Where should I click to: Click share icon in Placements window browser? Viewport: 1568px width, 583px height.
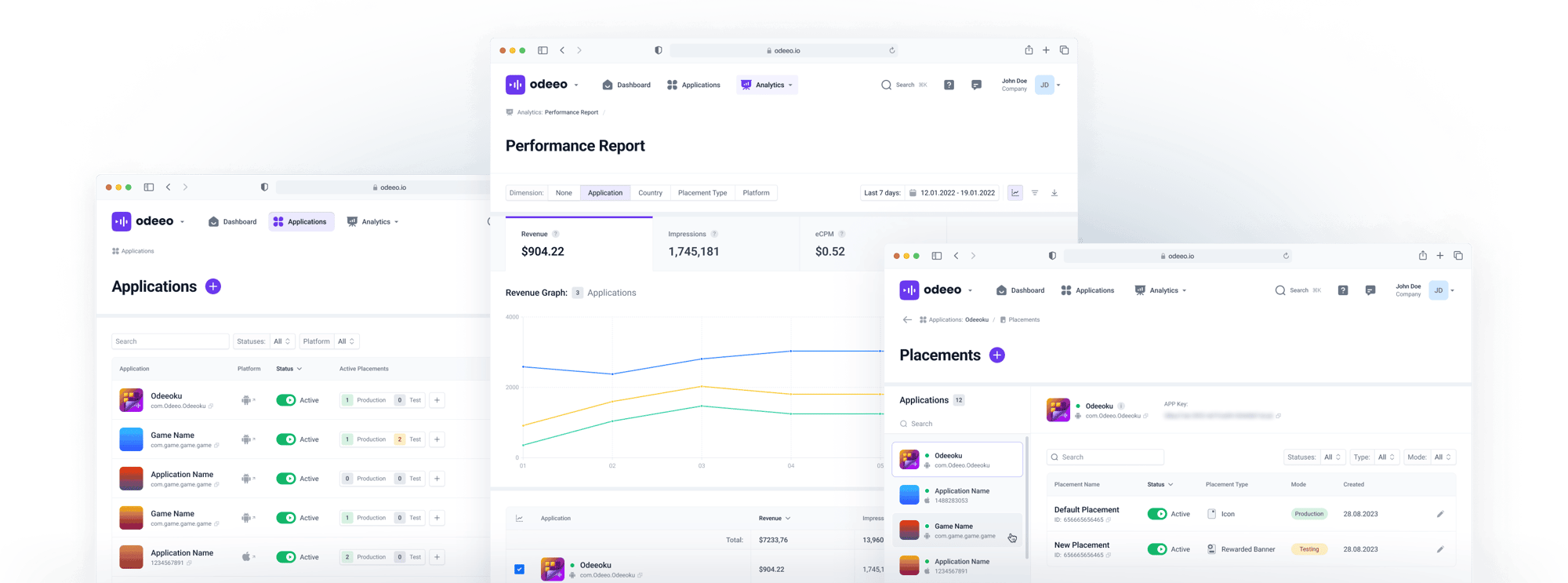[1423, 256]
